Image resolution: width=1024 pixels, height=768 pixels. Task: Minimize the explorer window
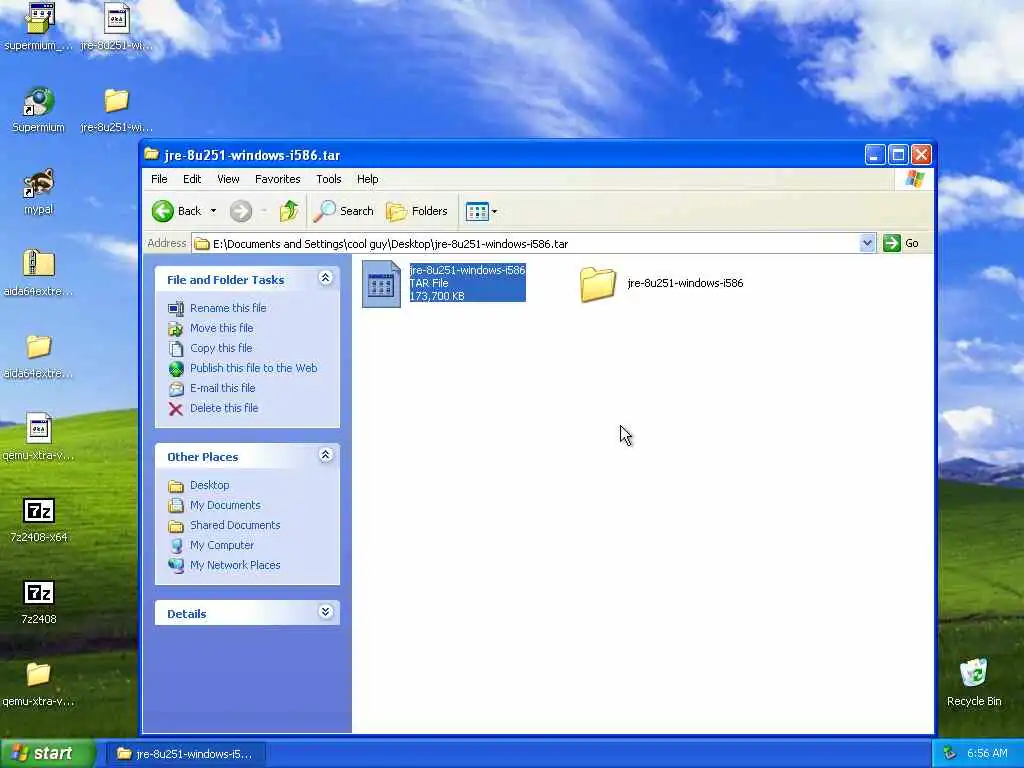(x=875, y=155)
